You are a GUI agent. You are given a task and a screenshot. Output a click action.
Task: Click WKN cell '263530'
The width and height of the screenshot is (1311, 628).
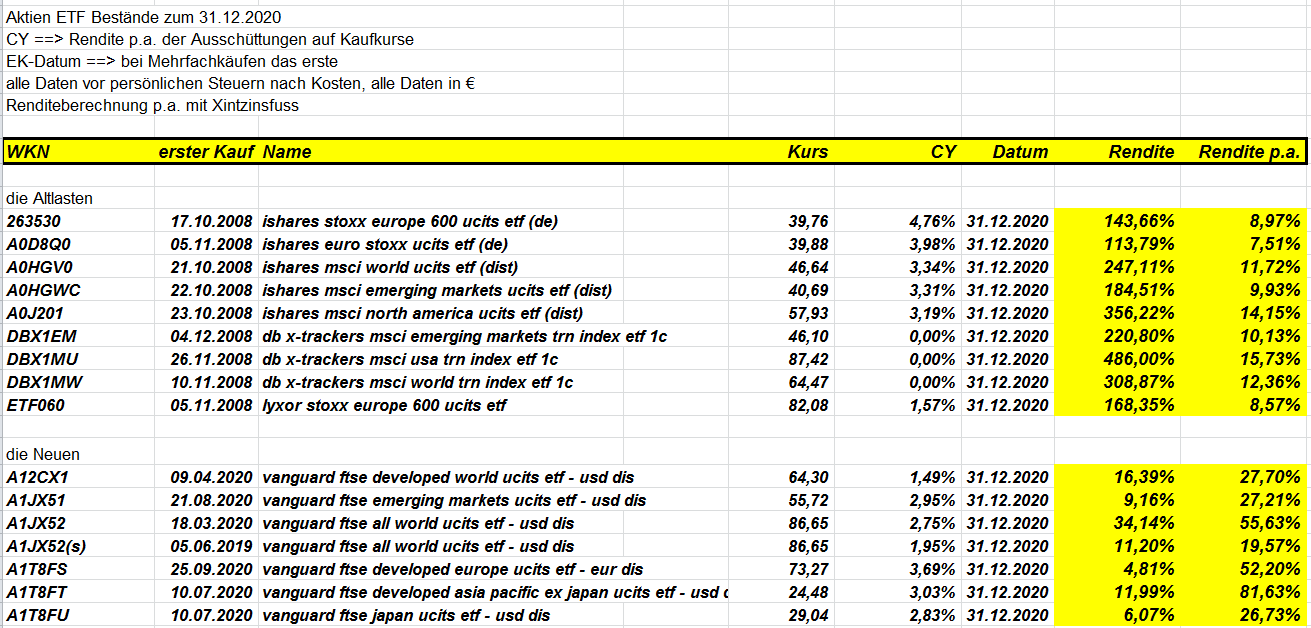pos(32,221)
